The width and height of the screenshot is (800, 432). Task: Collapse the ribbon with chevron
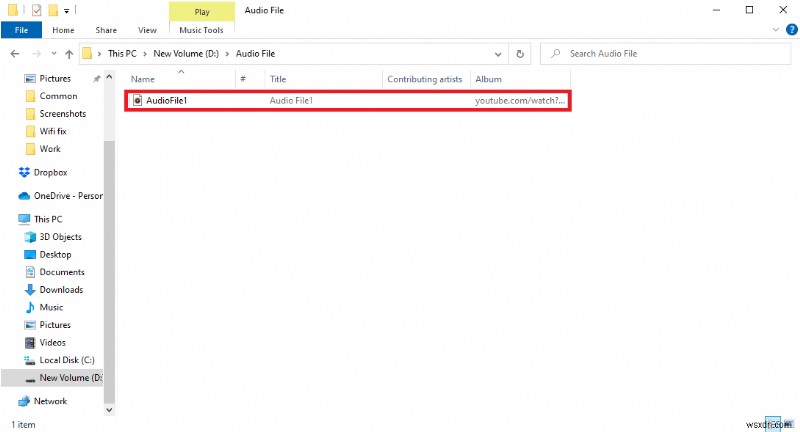tap(776, 30)
